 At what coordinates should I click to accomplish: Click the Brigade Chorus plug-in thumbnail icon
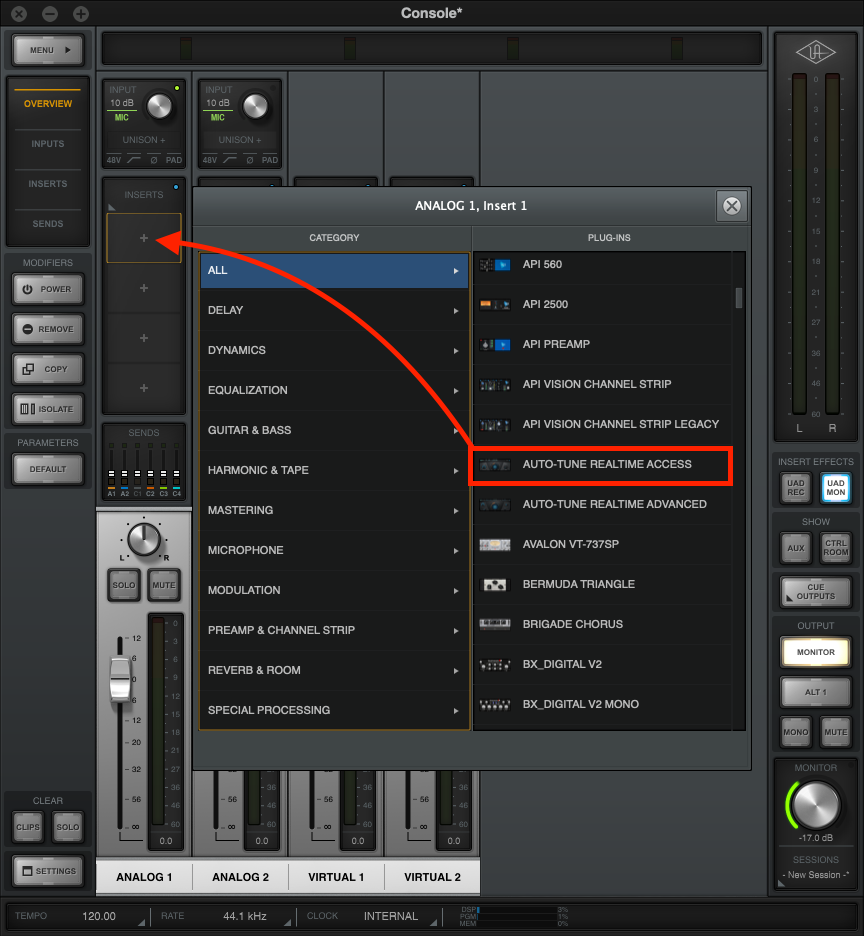coord(495,624)
